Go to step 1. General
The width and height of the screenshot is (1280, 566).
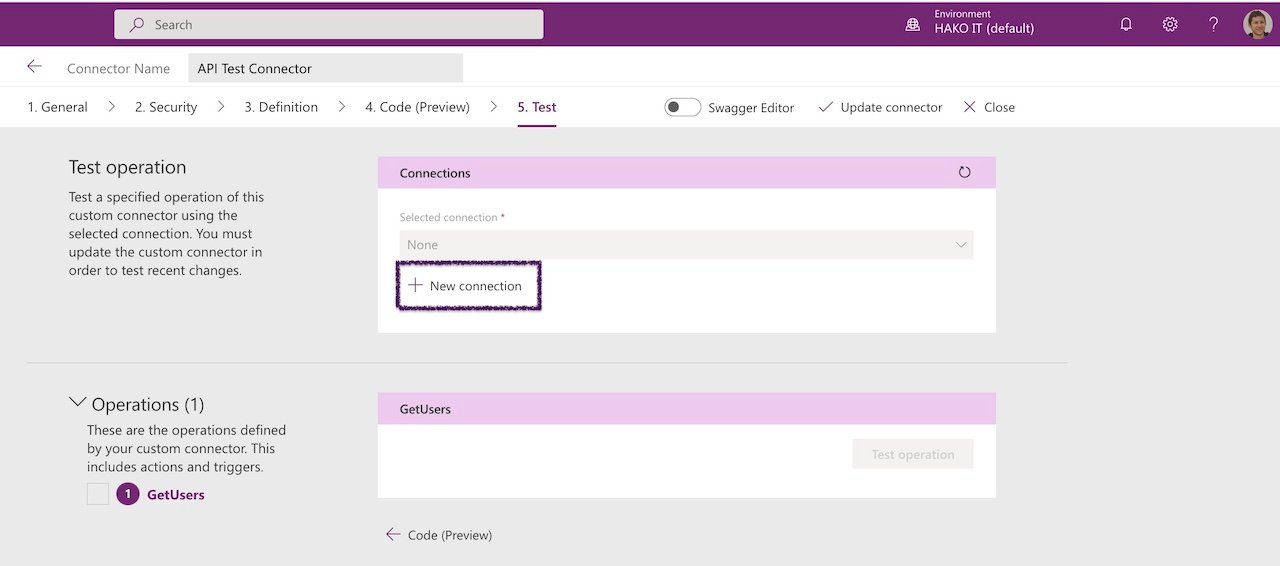[57, 107]
